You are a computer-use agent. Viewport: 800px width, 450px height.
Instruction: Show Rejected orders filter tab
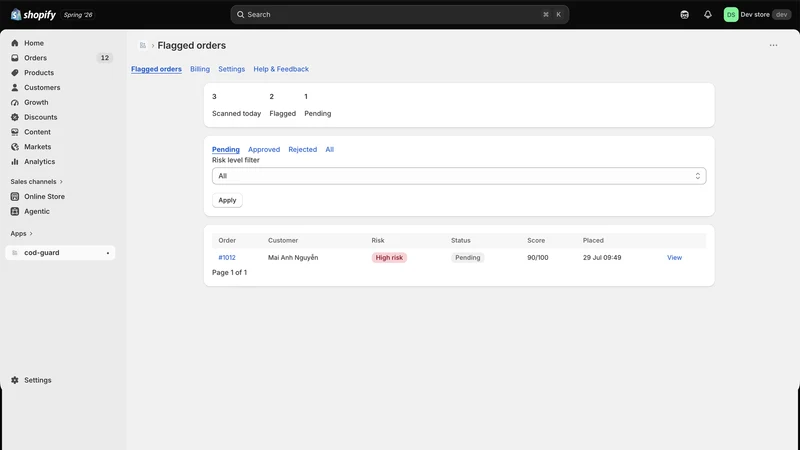(x=303, y=149)
